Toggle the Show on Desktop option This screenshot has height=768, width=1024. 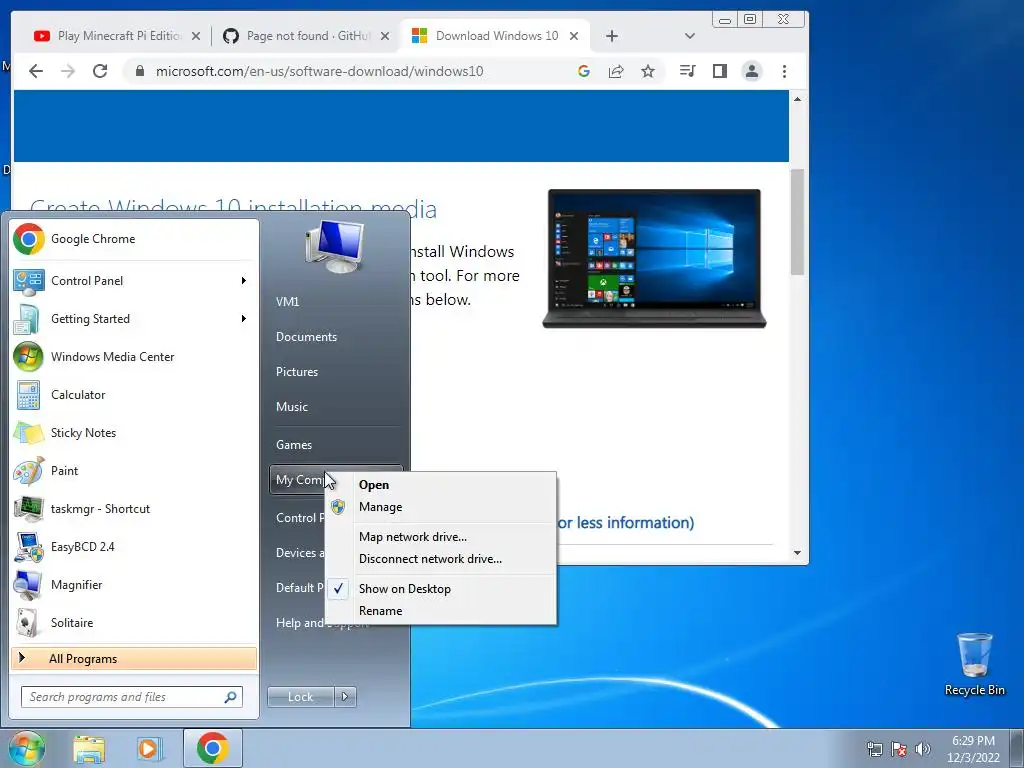441,588
